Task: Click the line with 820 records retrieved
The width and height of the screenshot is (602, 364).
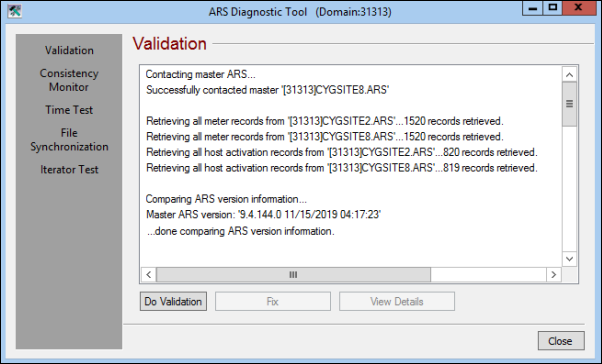Action: click(x=342, y=152)
